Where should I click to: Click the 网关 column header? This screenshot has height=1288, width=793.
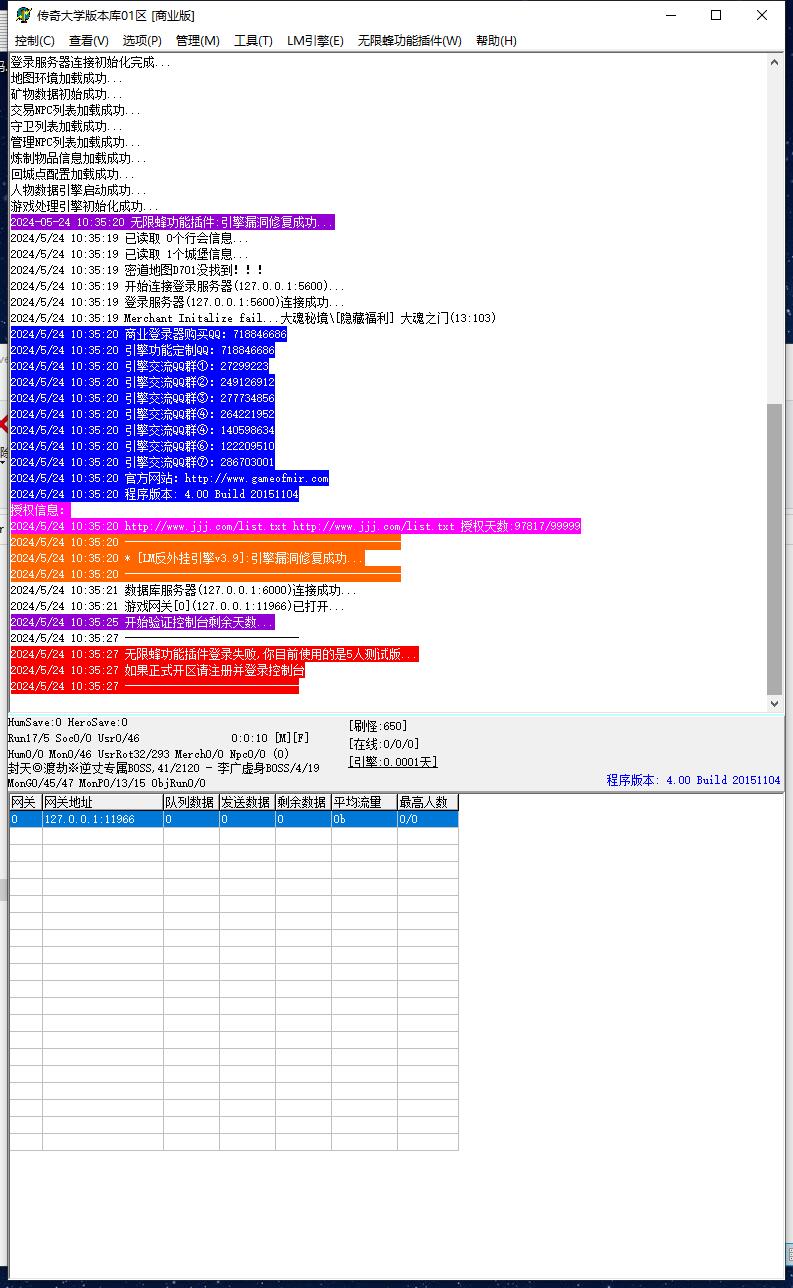[x=26, y=802]
